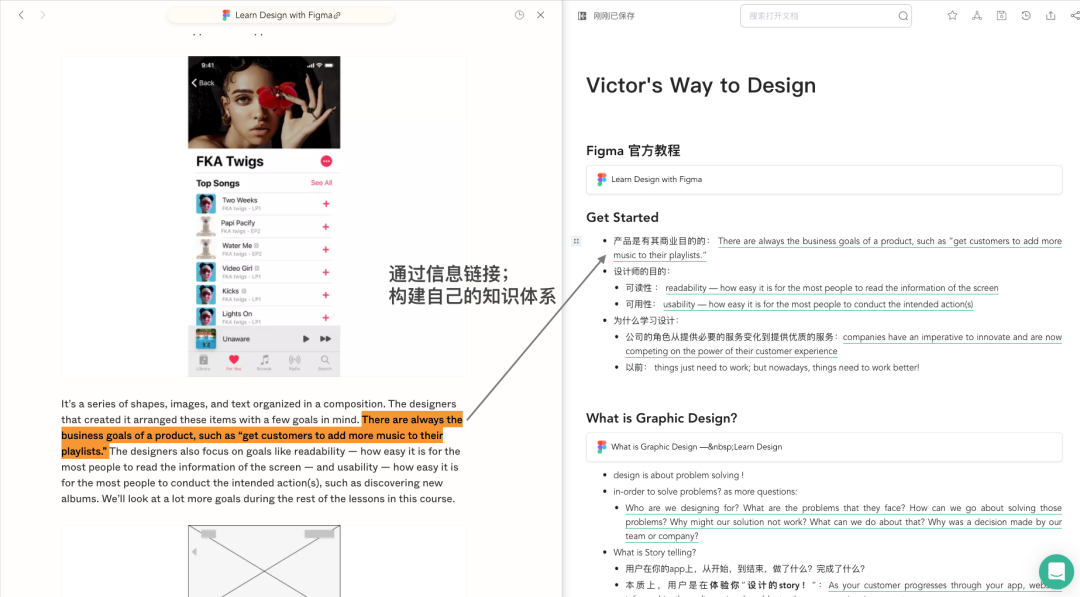
Task: Star this document with the favorite icon
Action: coord(952,15)
